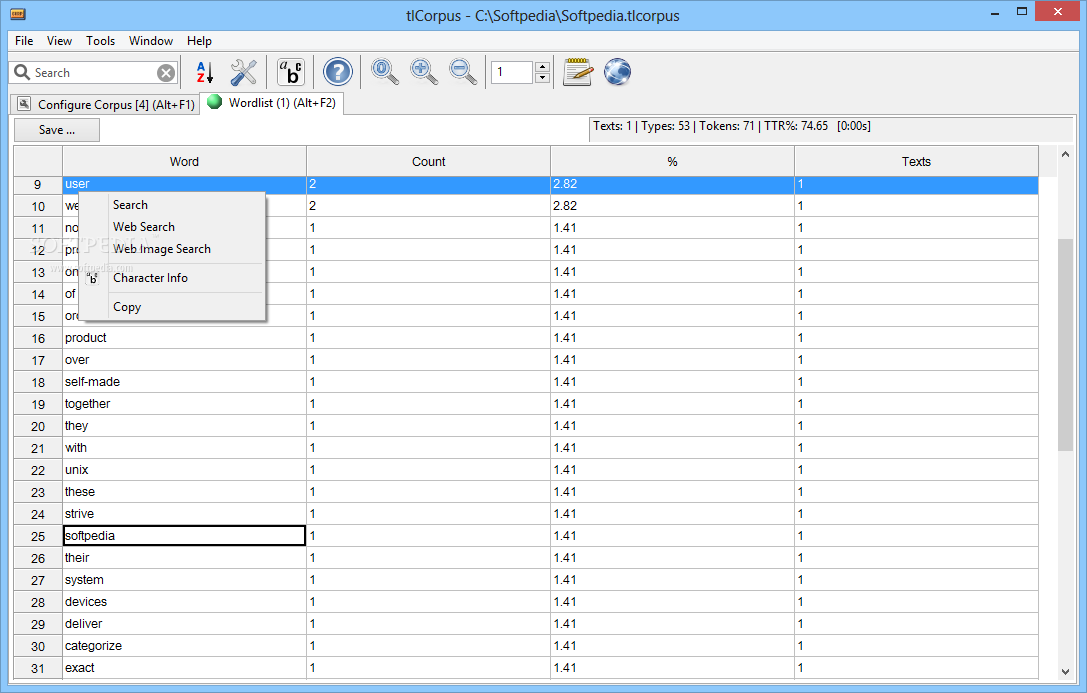Click the A-Z sort icon

point(204,72)
